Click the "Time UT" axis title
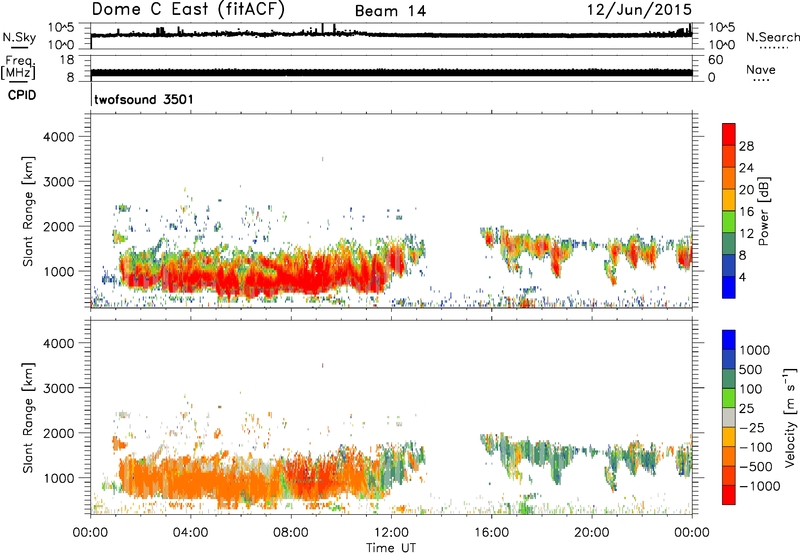The image size is (800, 554). click(391, 548)
